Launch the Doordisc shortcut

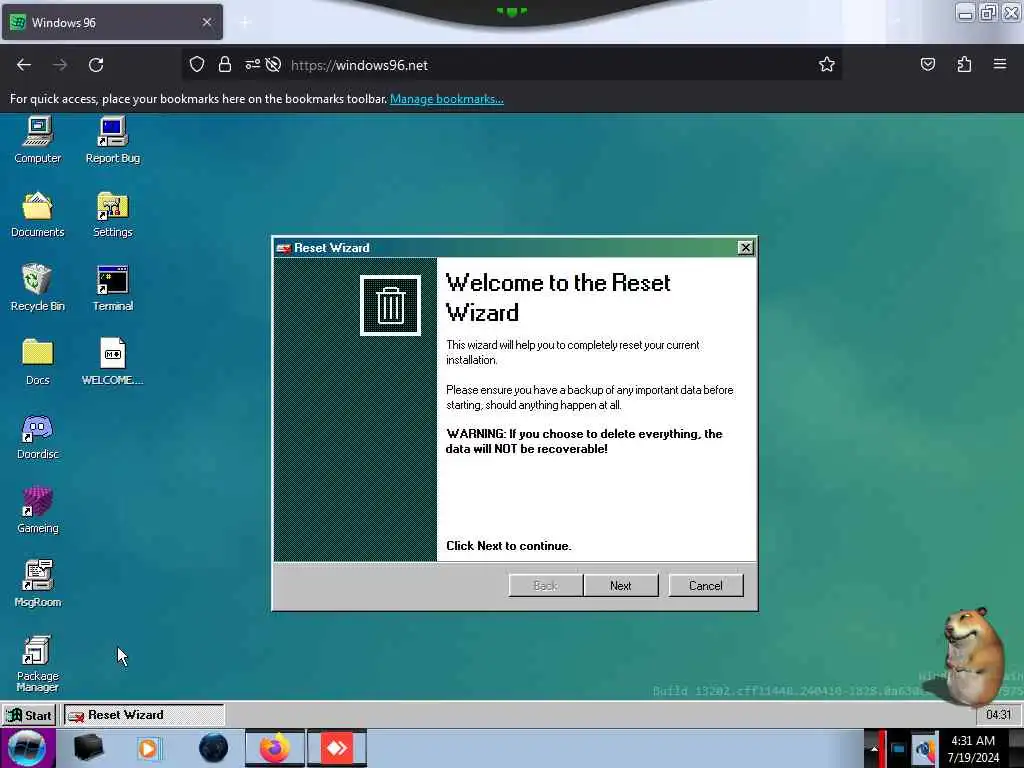point(38,436)
